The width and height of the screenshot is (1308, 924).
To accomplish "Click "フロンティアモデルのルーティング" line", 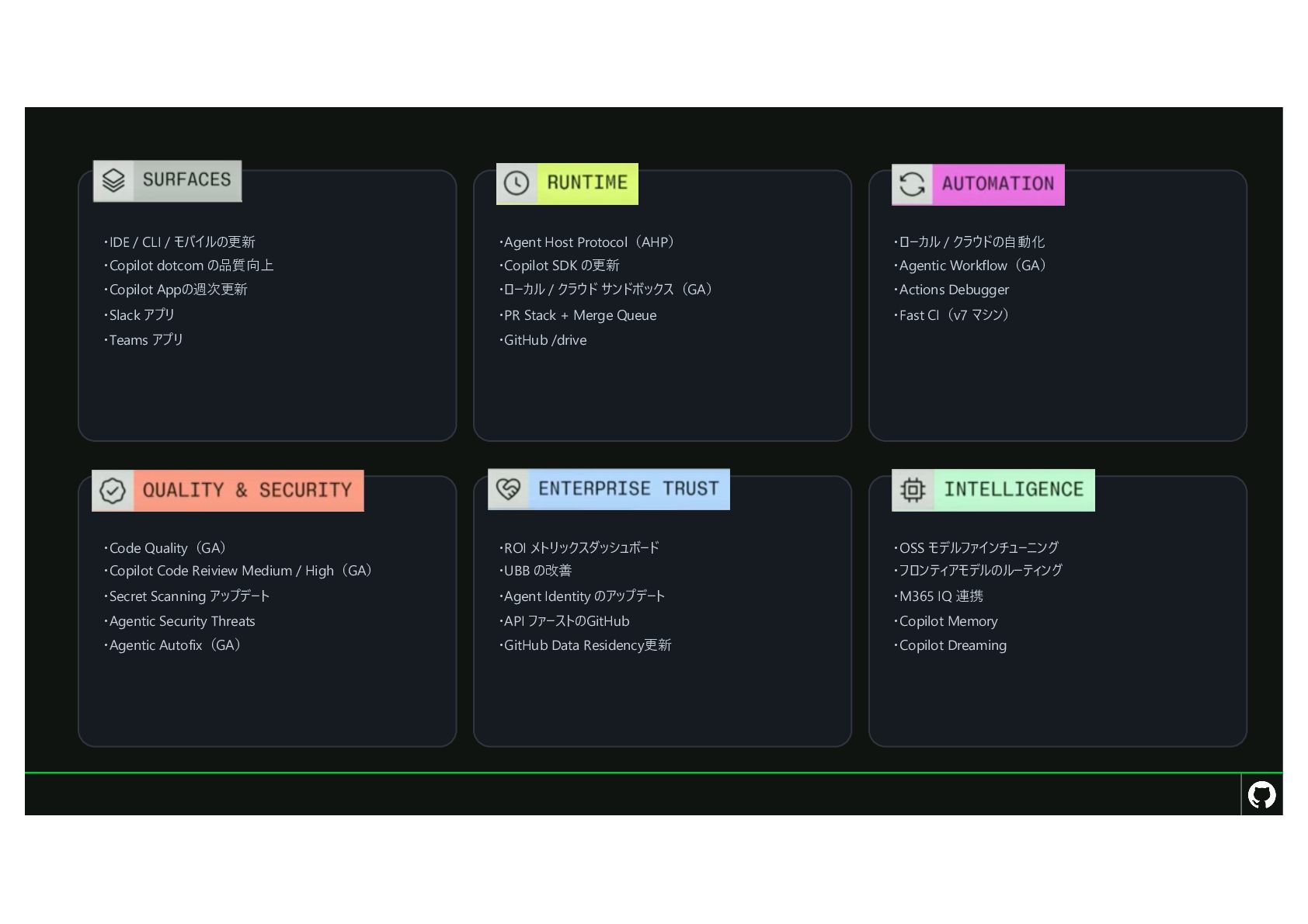I will pyautogui.click(x=979, y=571).
